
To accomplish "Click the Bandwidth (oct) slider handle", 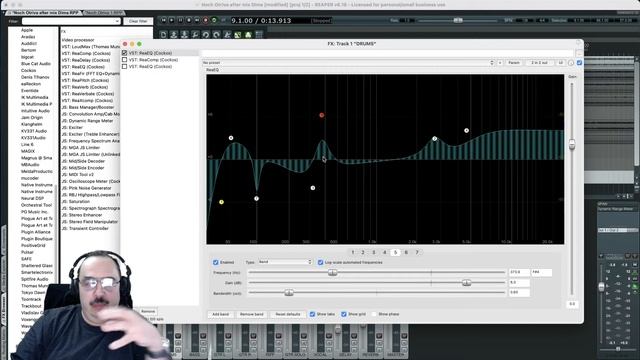I will (289, 293).
